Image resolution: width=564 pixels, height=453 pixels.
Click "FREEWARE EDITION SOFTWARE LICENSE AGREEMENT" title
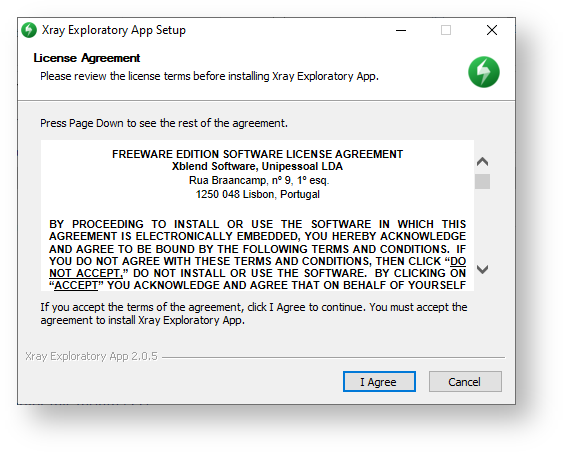258,154
